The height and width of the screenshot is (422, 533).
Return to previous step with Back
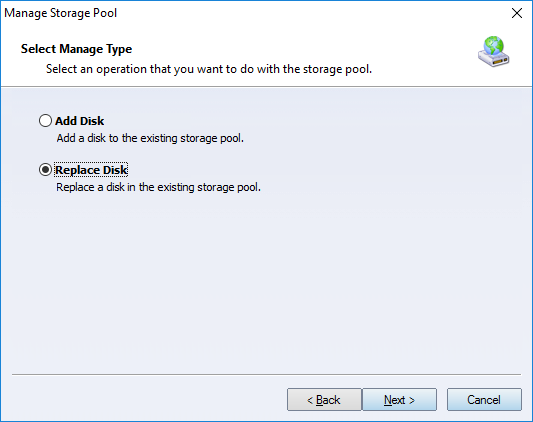point(324,400)
